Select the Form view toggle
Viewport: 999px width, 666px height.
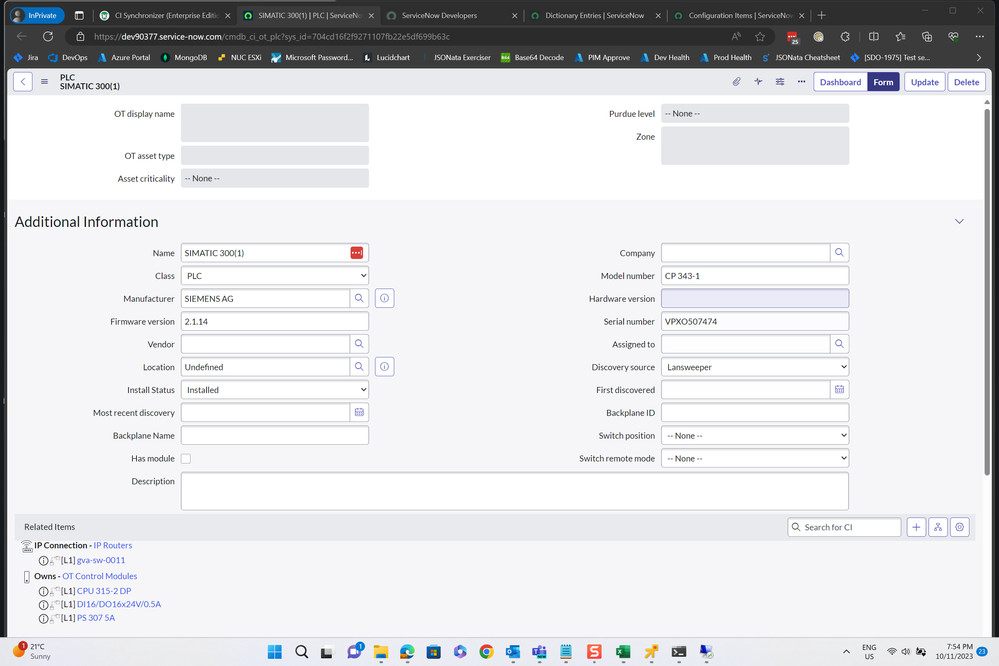(883, 82)
